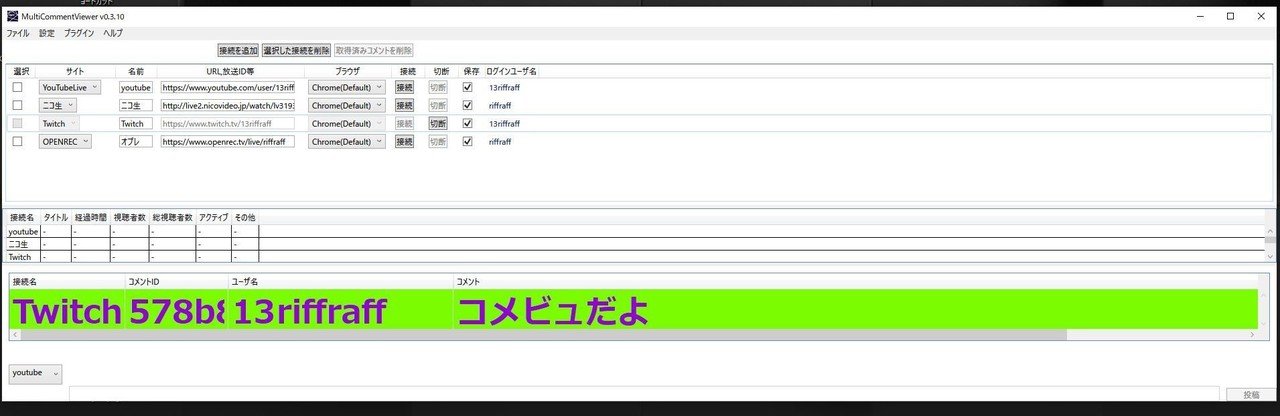Click the name field containing youtube
The image size is (1280, 416).
135,87
